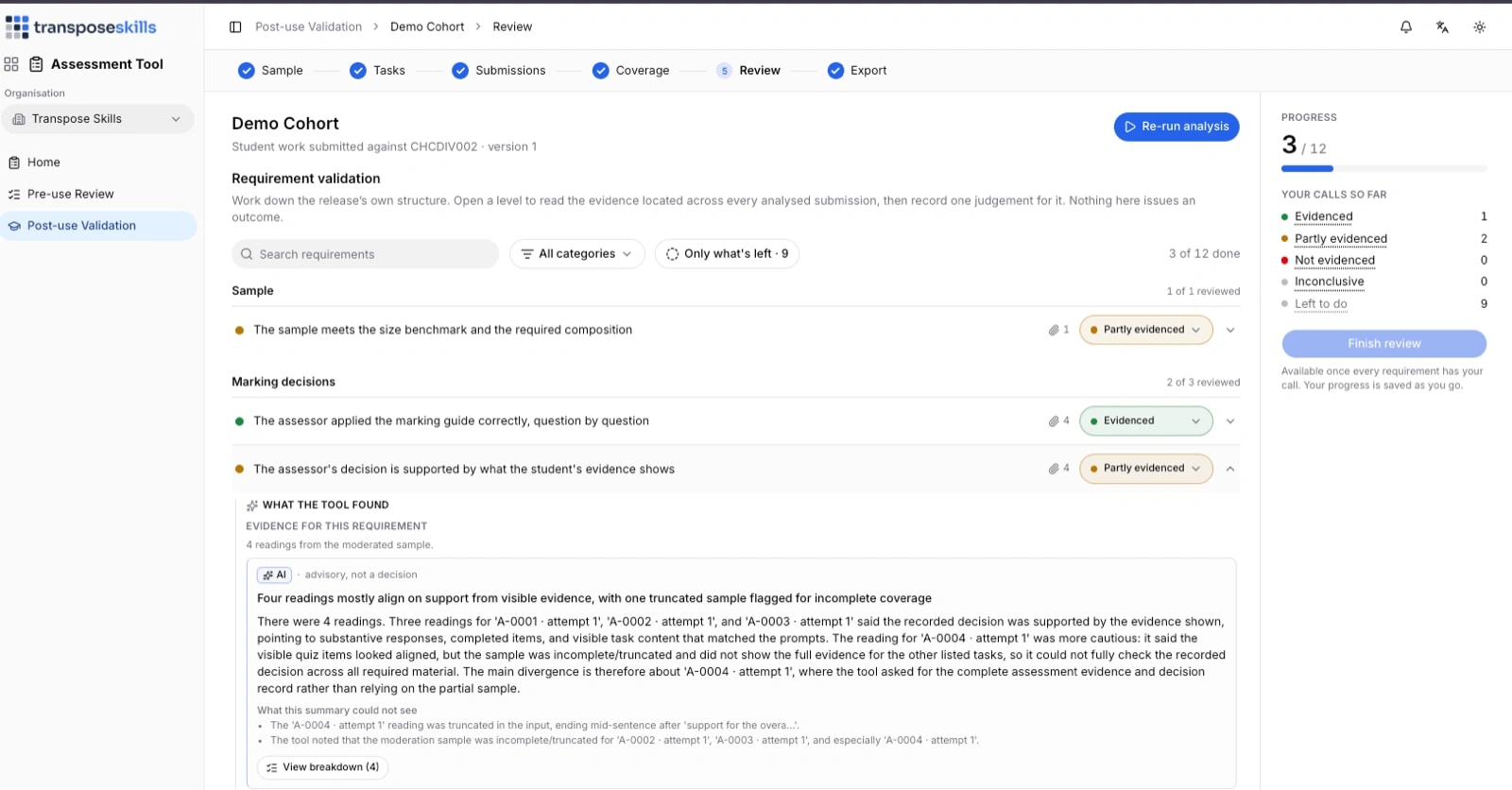This screenshot has width=1512, height=790.
Task: Open the Transpose Skills organisation dropdown
Action: pyautogui.click(x=97, y=119)
